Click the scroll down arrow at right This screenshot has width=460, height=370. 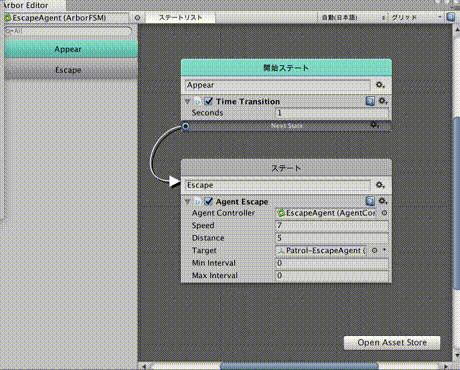click(457, 355)
